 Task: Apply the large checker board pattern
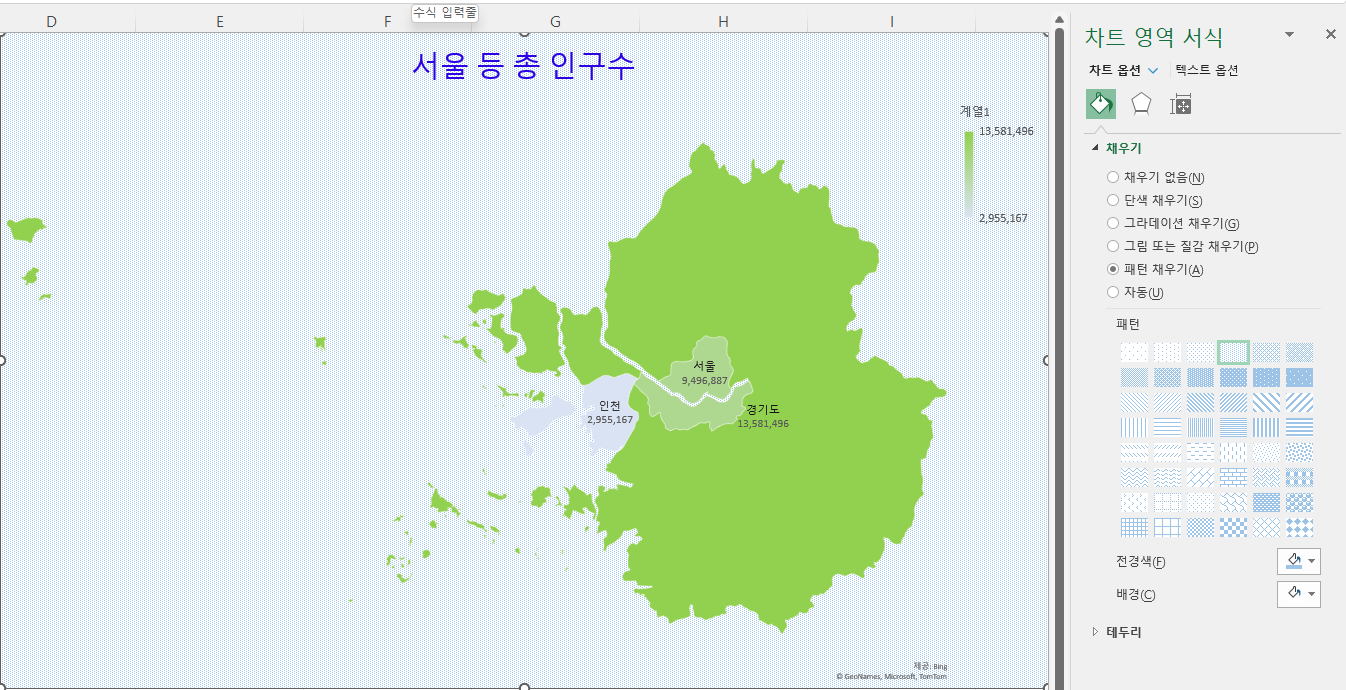click(x=1233, y=527)
